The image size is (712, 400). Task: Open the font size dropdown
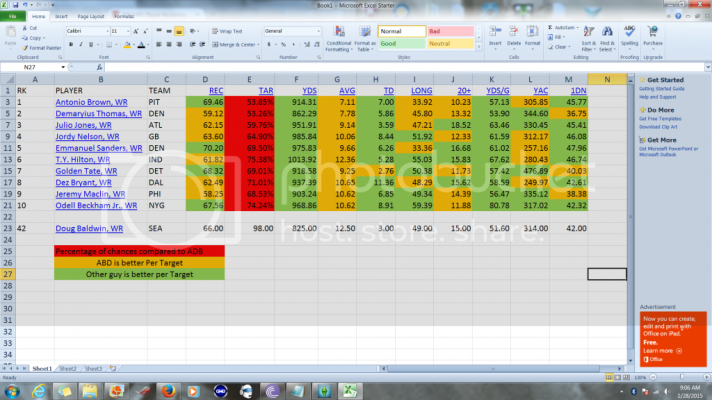128,31
